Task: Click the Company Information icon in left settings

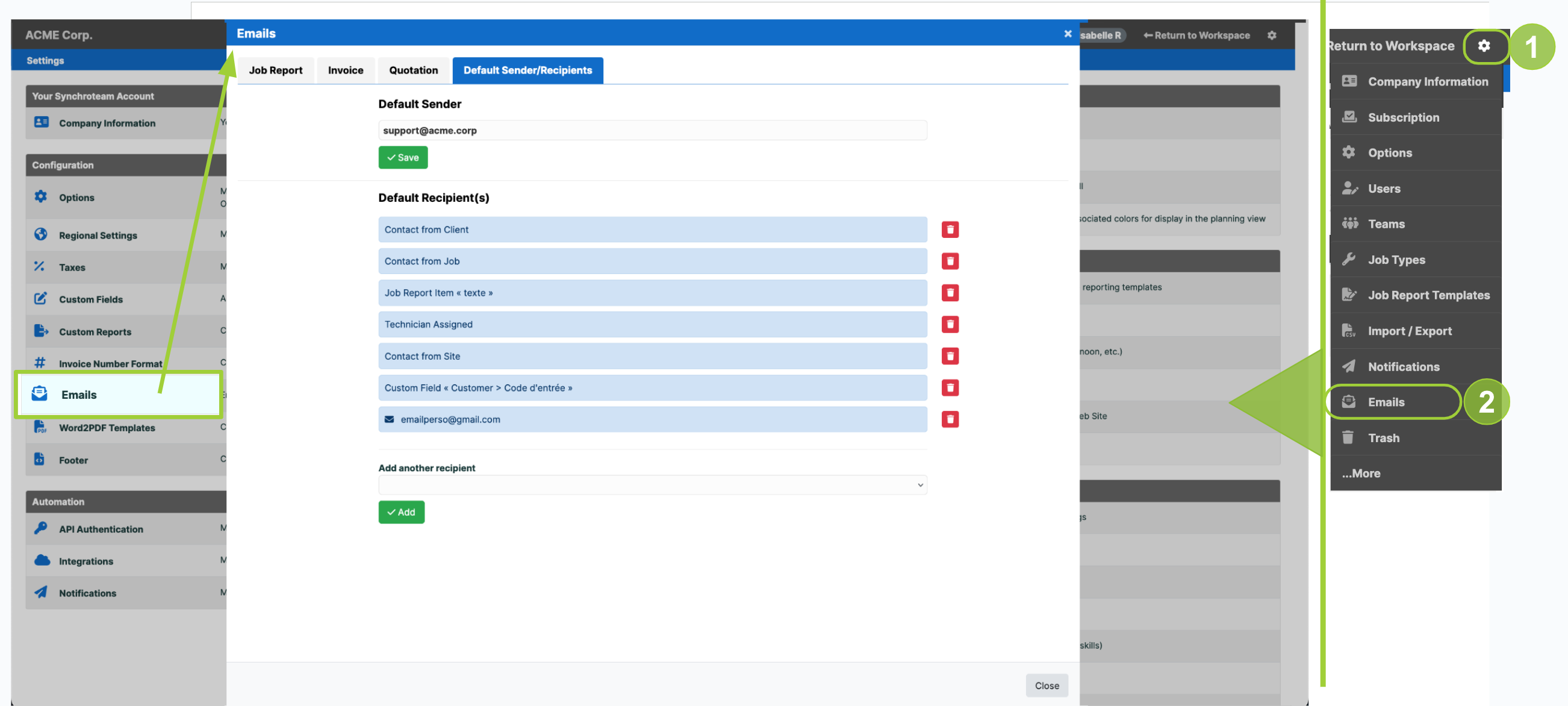Action: point(41,122)
